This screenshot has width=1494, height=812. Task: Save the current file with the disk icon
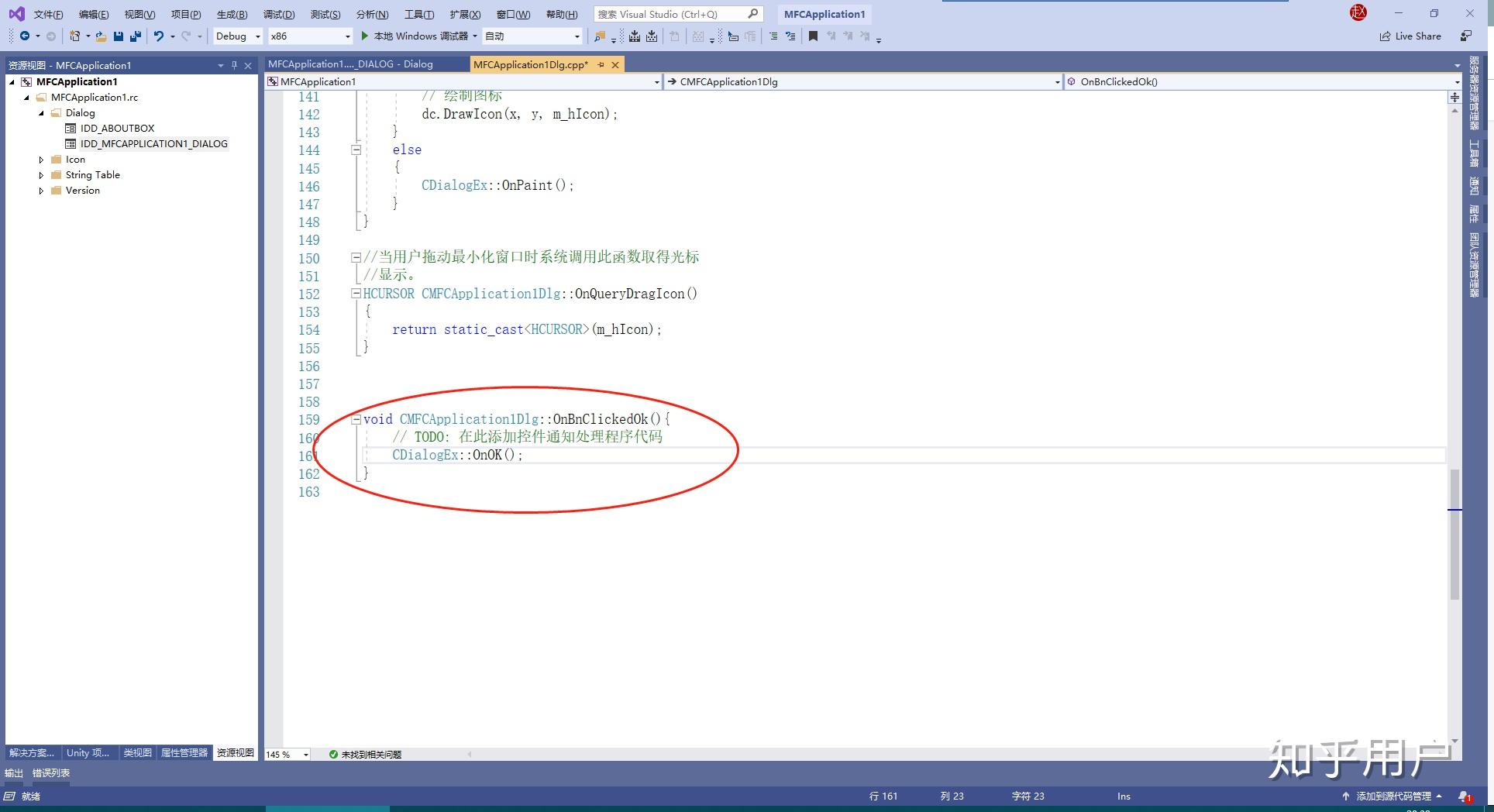tap(118, 36)
